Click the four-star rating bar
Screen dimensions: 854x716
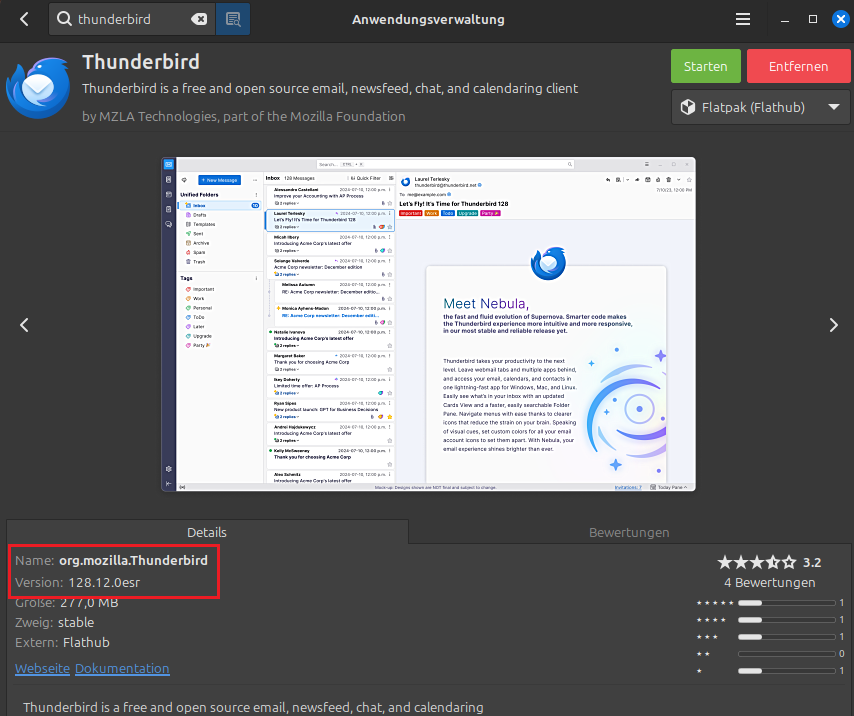[x=786, y=620]
